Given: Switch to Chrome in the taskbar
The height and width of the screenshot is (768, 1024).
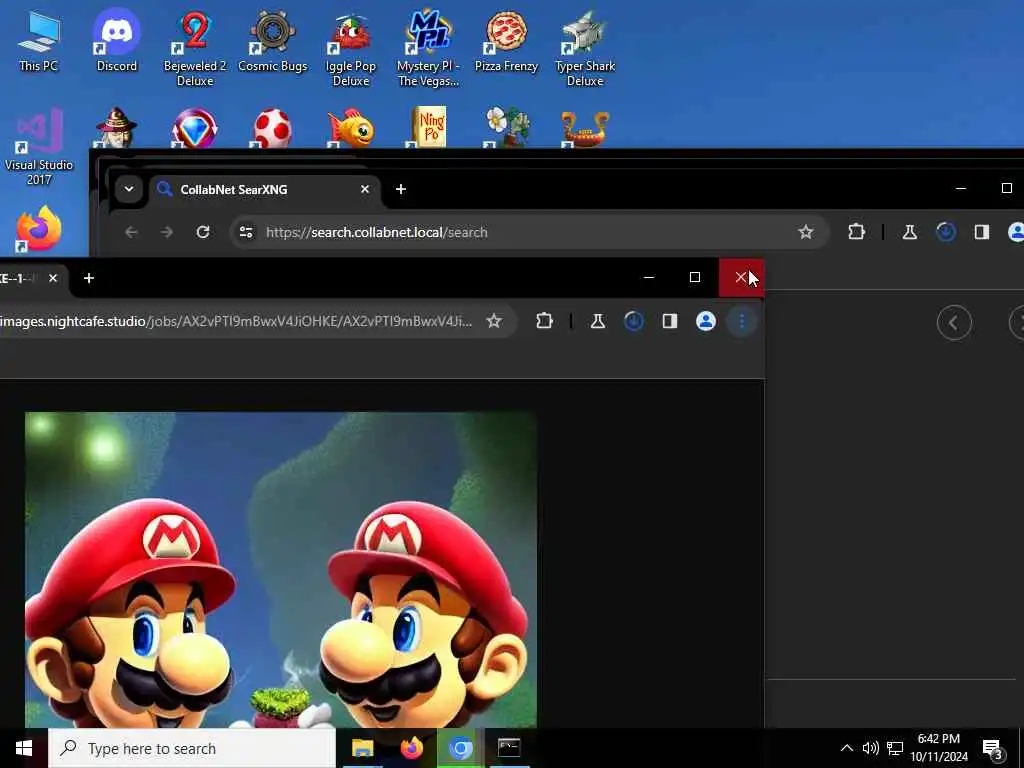Looking at the screenshot, I should 460,748.
